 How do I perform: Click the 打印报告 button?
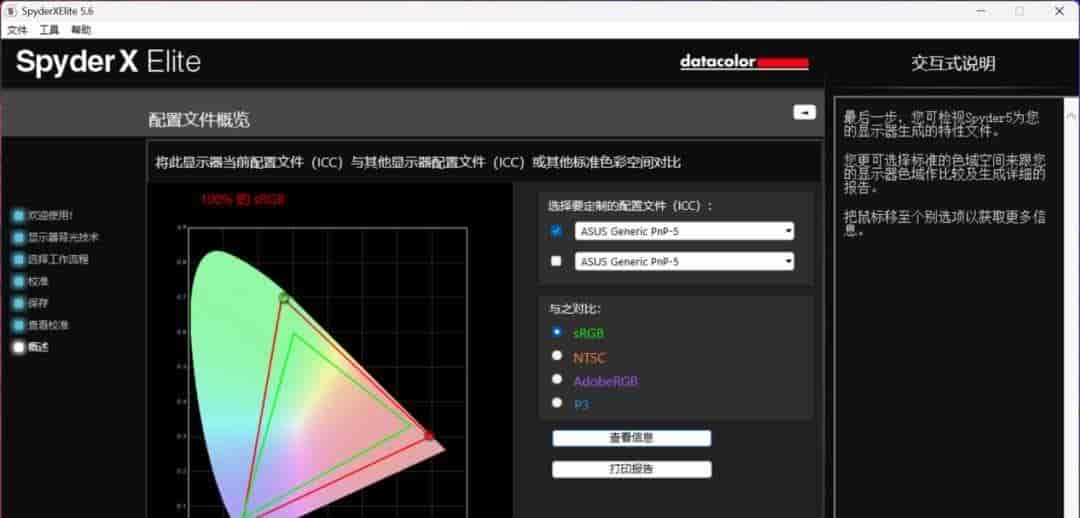coord(632,469)
